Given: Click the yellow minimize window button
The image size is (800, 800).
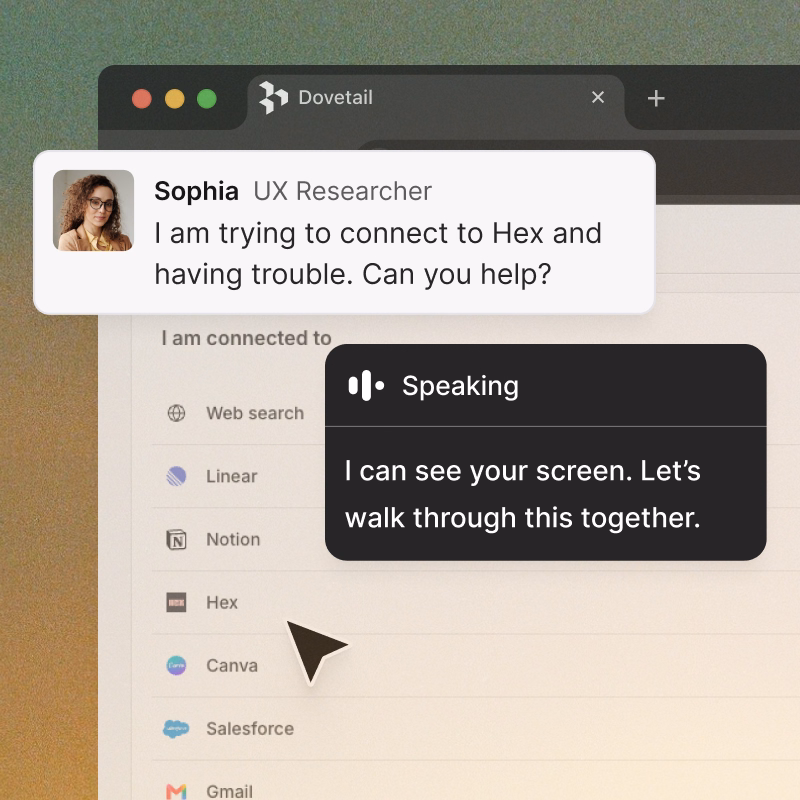Looking at the screenshot, I should click(x=174, y=98).
